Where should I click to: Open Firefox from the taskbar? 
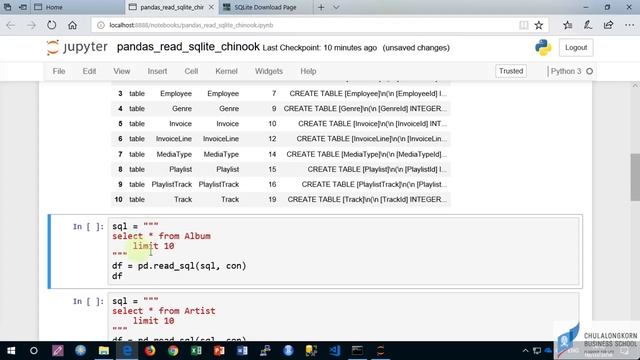pos(150,350)
